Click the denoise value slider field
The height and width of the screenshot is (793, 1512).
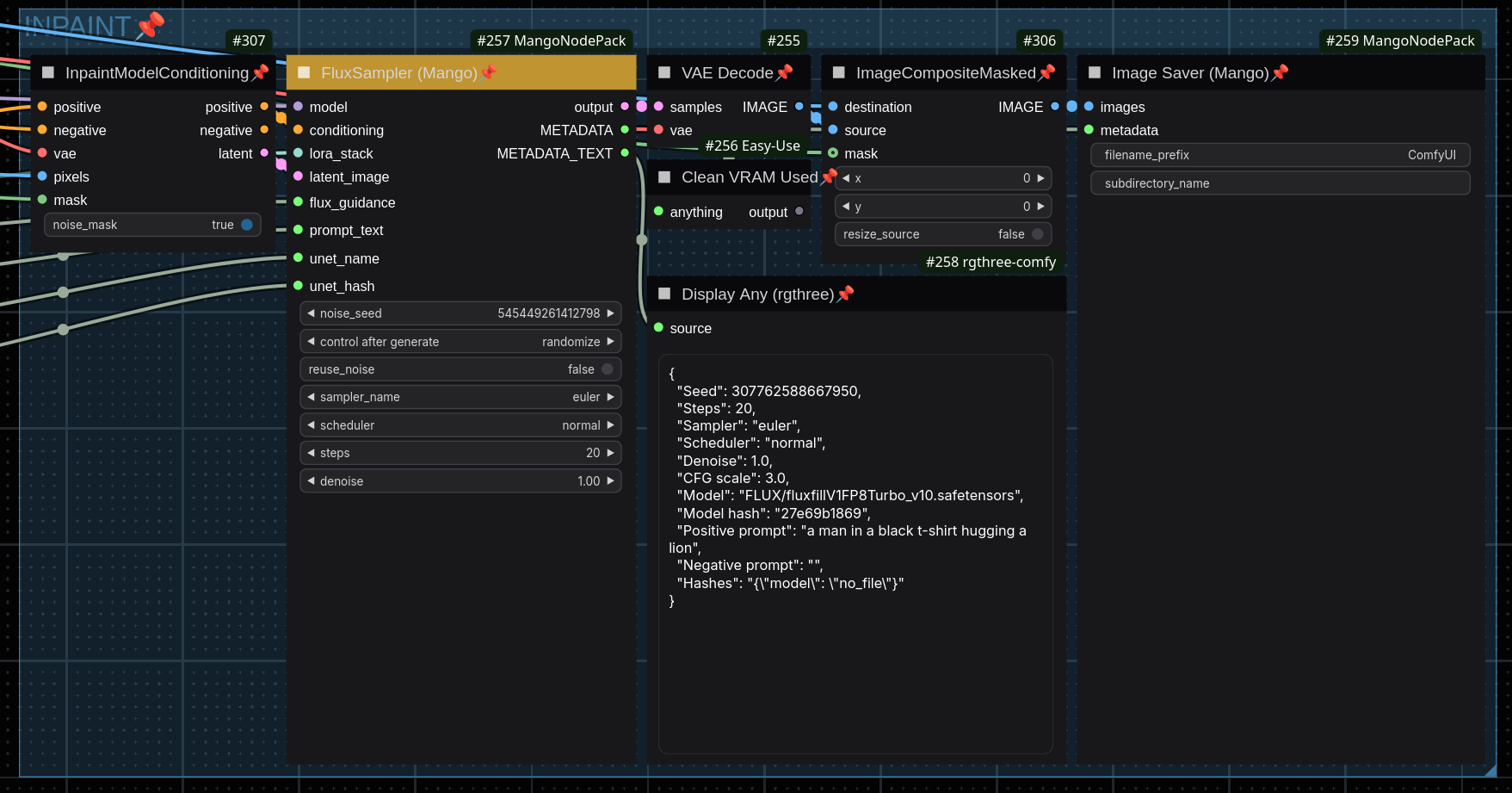460,481
